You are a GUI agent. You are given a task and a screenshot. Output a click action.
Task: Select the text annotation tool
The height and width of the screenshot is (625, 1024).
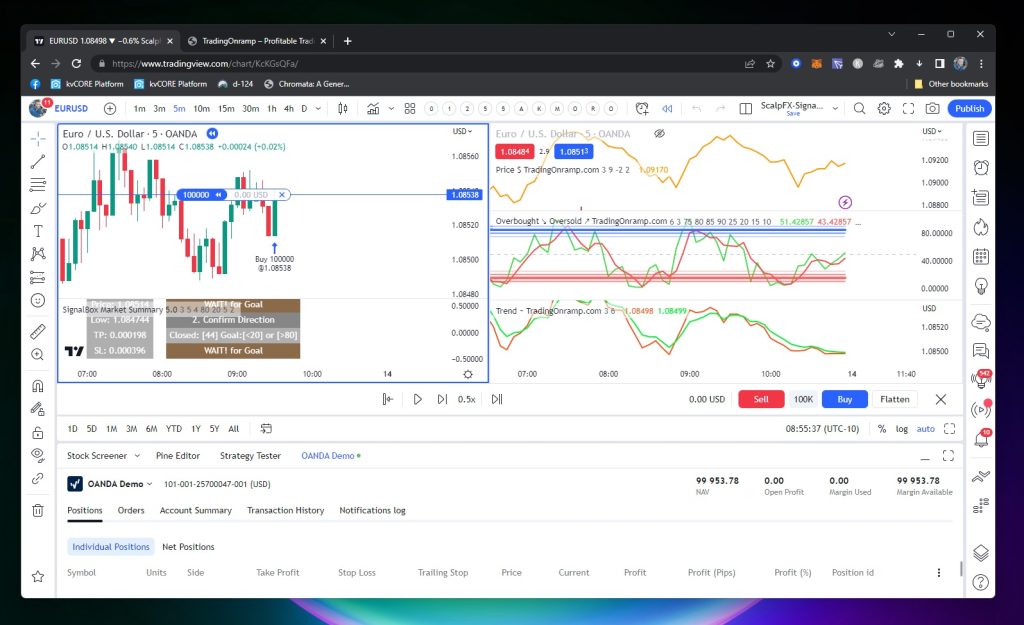point(38,231)
